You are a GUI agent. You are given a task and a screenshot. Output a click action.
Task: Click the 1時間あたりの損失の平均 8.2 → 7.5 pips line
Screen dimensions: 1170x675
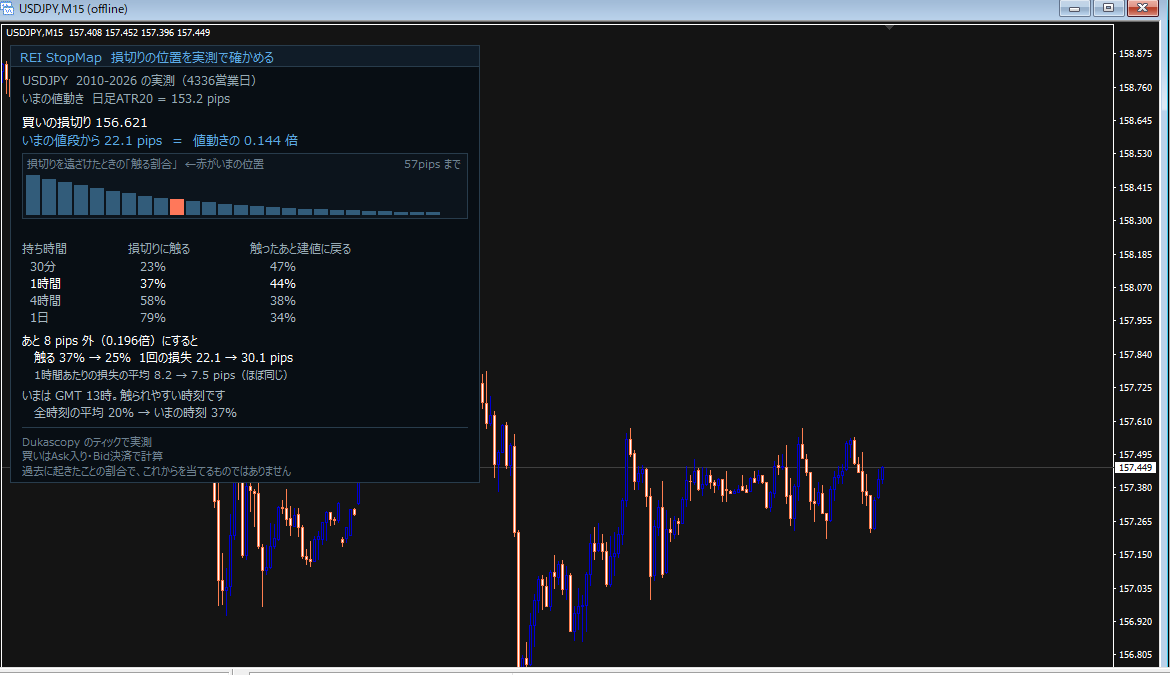click(161, 375)
